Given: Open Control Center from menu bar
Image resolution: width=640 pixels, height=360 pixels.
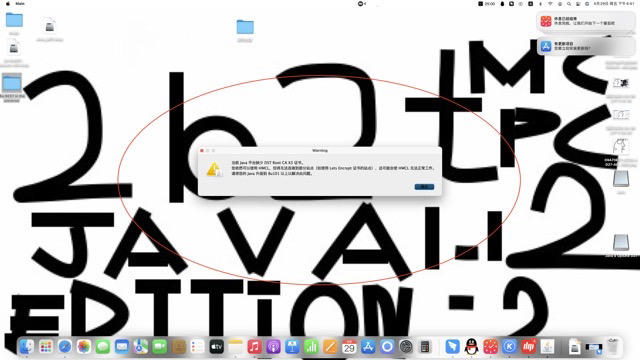Looking at the screenshot, I should coord(578,3).
